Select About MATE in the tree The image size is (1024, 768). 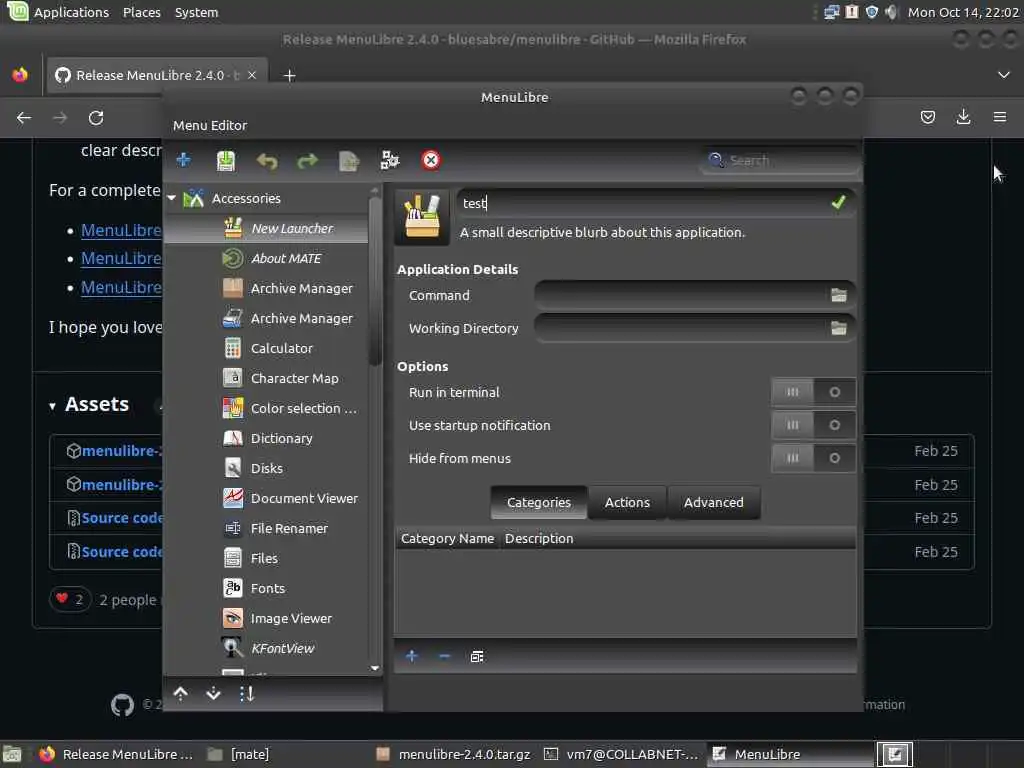(286, 259)
